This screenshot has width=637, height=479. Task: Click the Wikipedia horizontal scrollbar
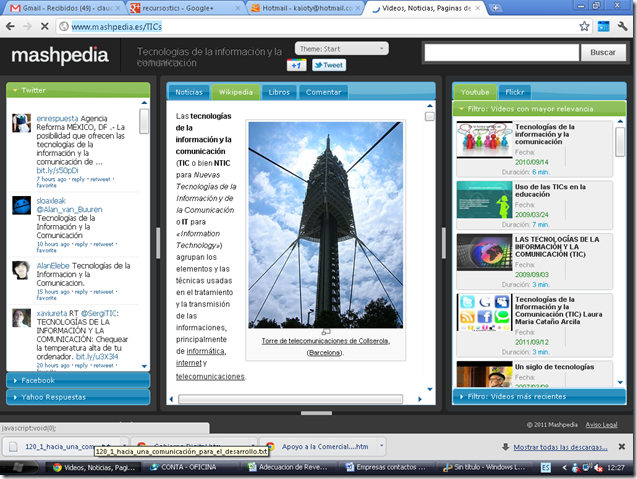(290, 399)
